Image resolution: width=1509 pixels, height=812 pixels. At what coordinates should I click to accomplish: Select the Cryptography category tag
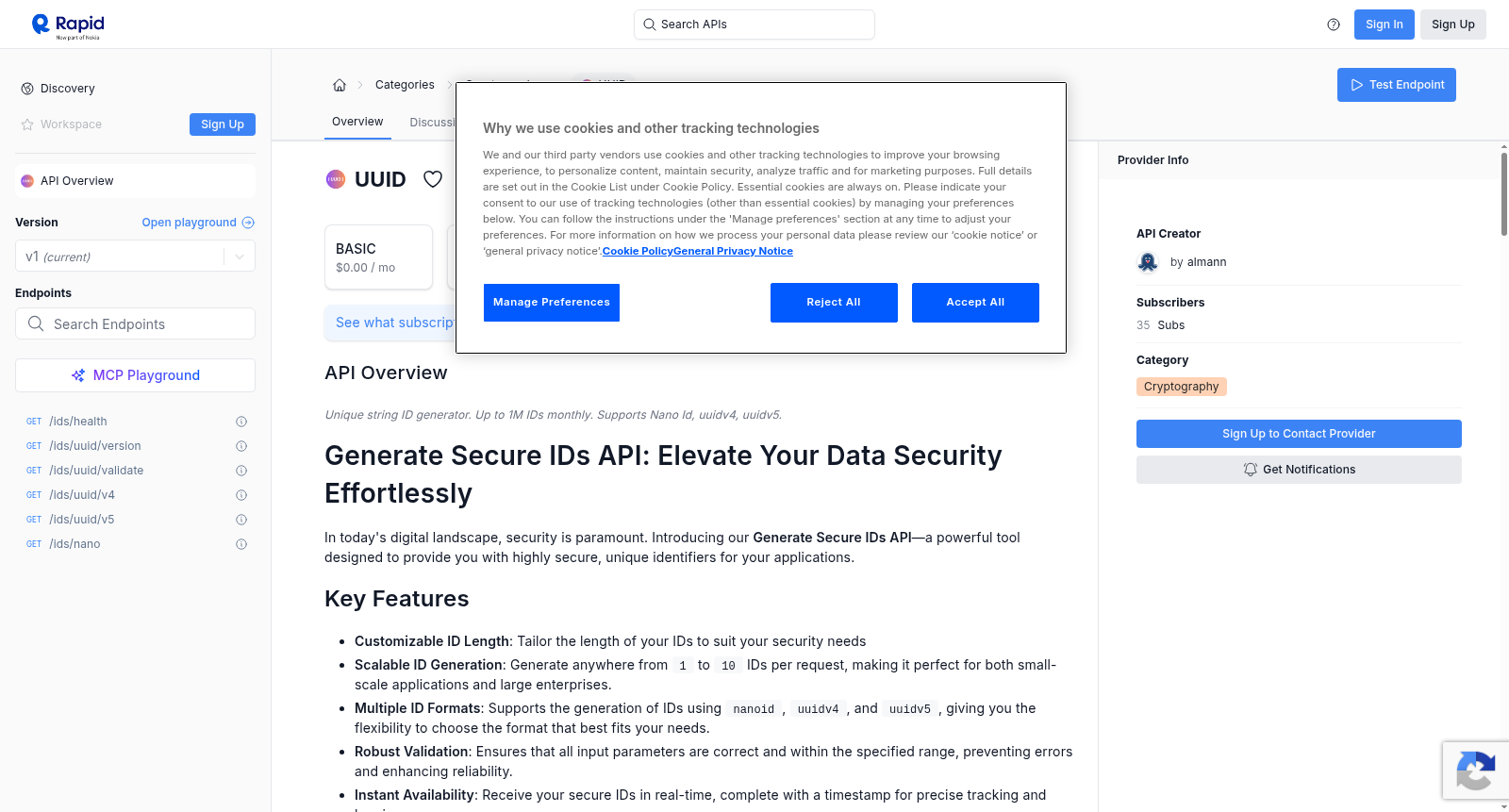(1181, 387)
